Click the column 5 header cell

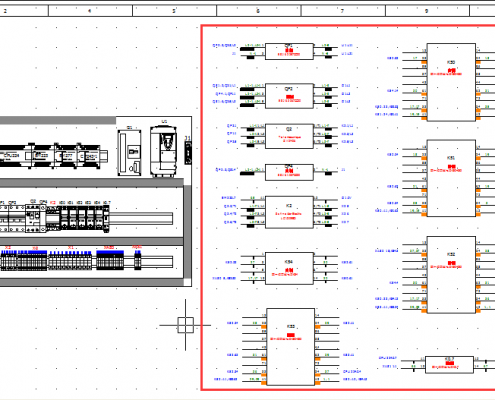pyautogui.click(x=174, y=11)
